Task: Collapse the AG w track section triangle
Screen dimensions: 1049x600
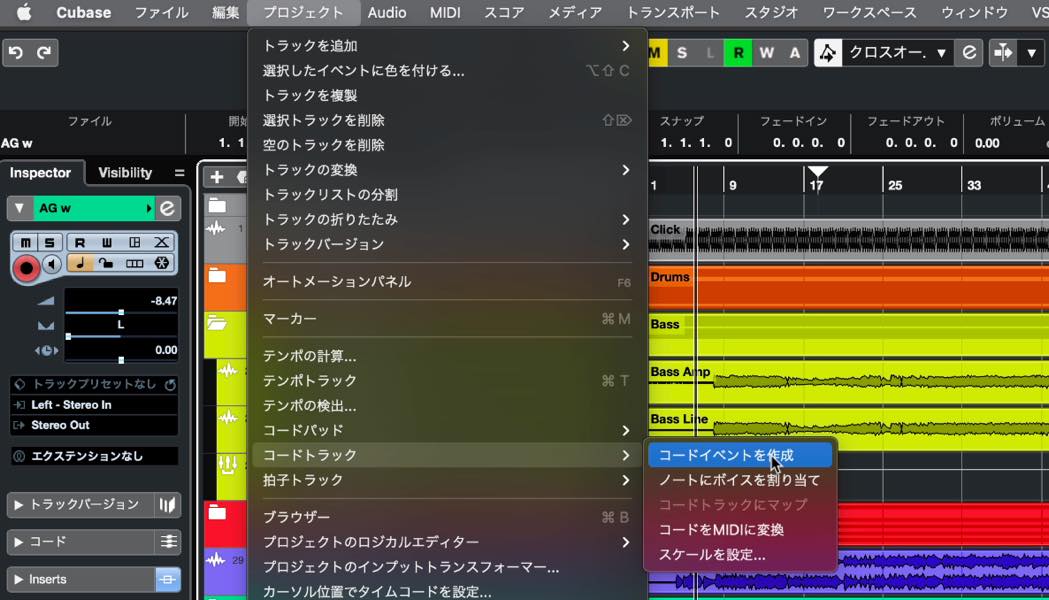Action: (x=19, y=208)
